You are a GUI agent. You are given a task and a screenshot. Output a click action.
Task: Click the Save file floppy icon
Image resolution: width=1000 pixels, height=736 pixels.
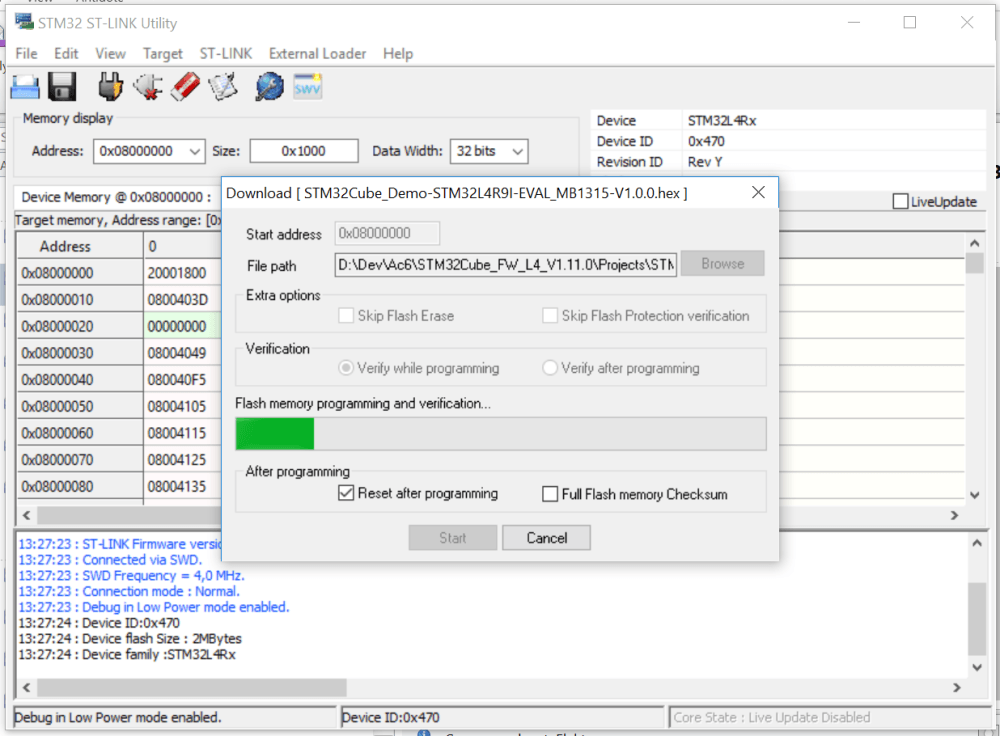62,87
